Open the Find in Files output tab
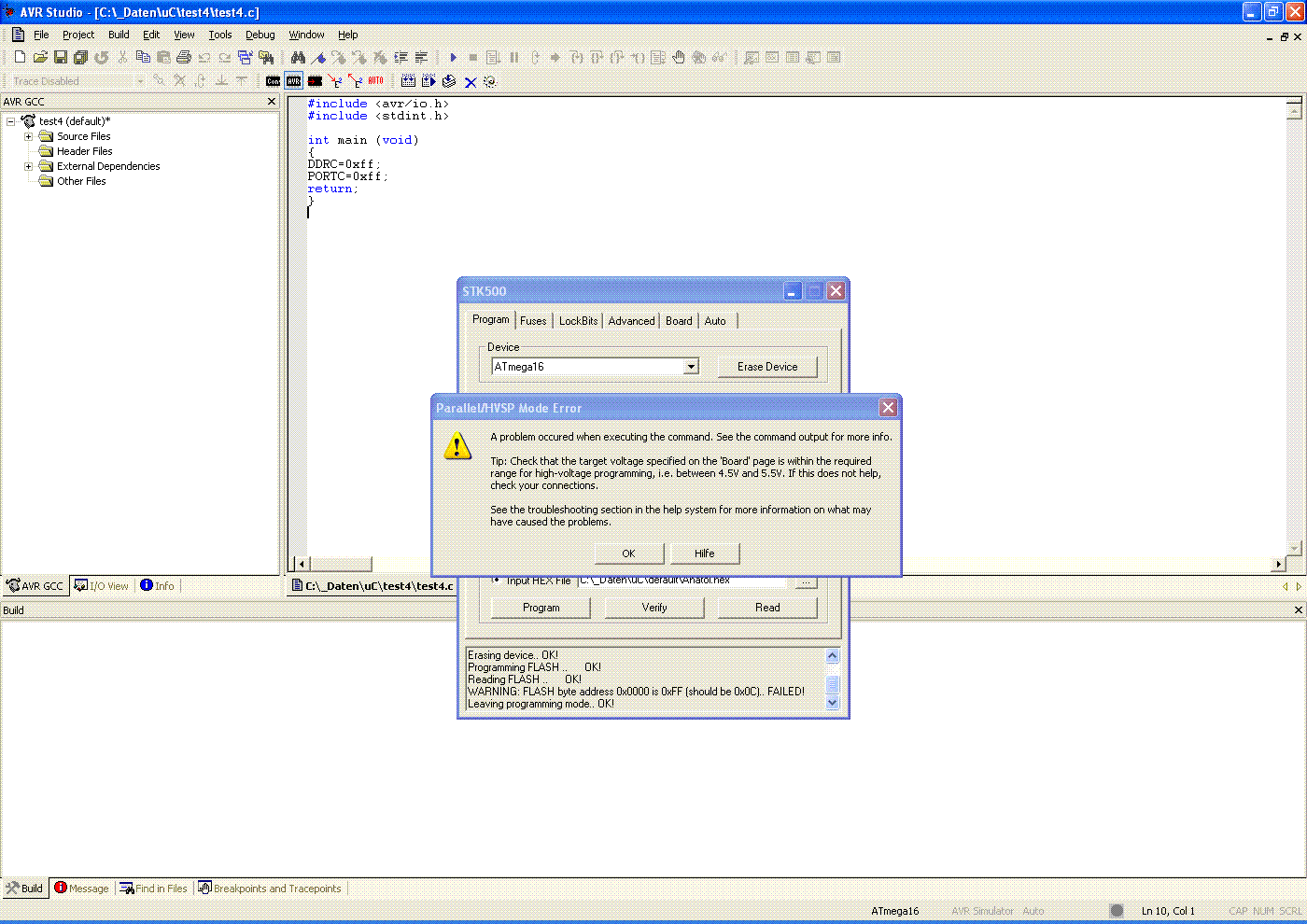Screen dimensions: 1307x924 coord(153,889)
